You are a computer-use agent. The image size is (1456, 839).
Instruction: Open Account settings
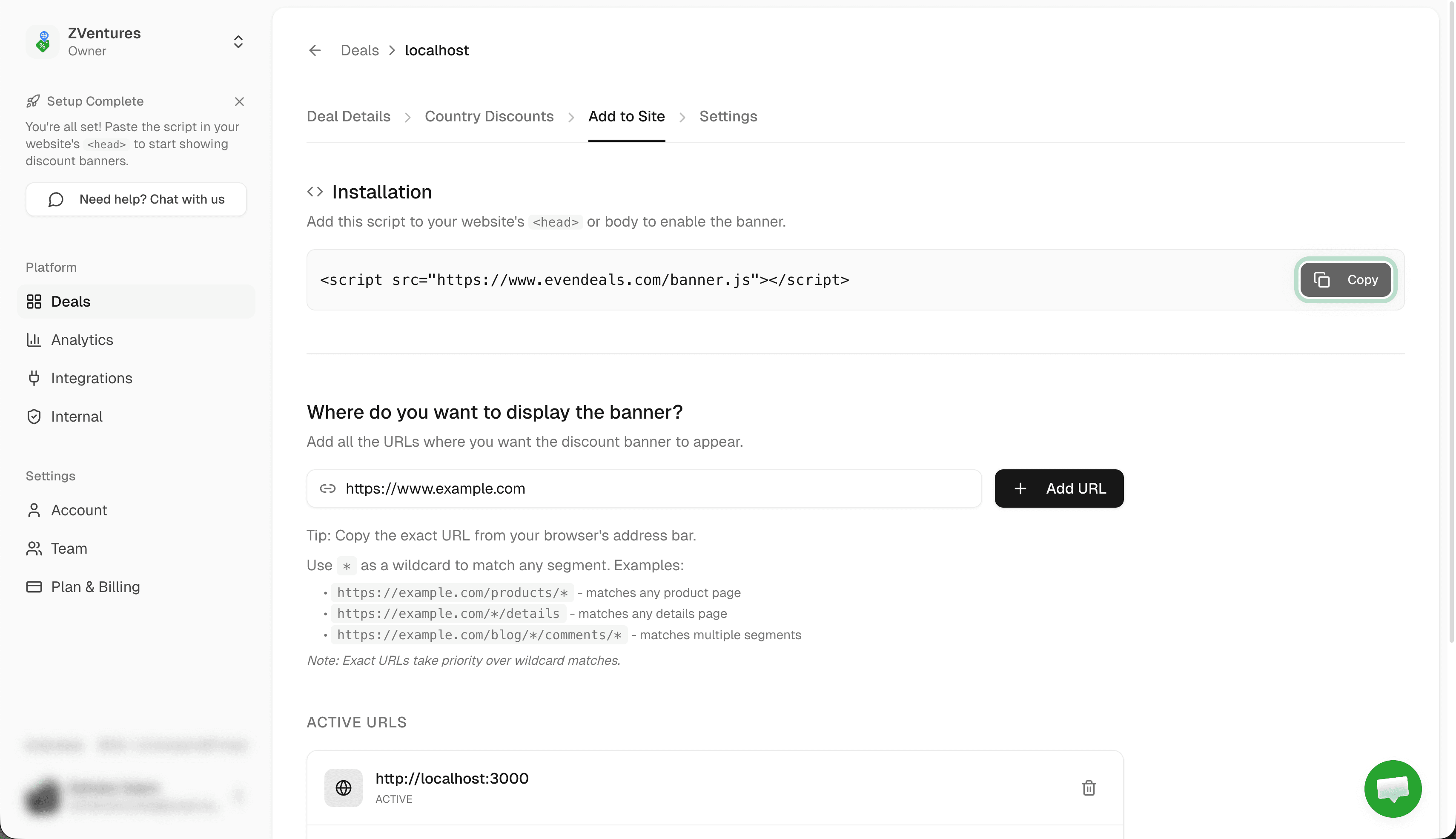79,510
